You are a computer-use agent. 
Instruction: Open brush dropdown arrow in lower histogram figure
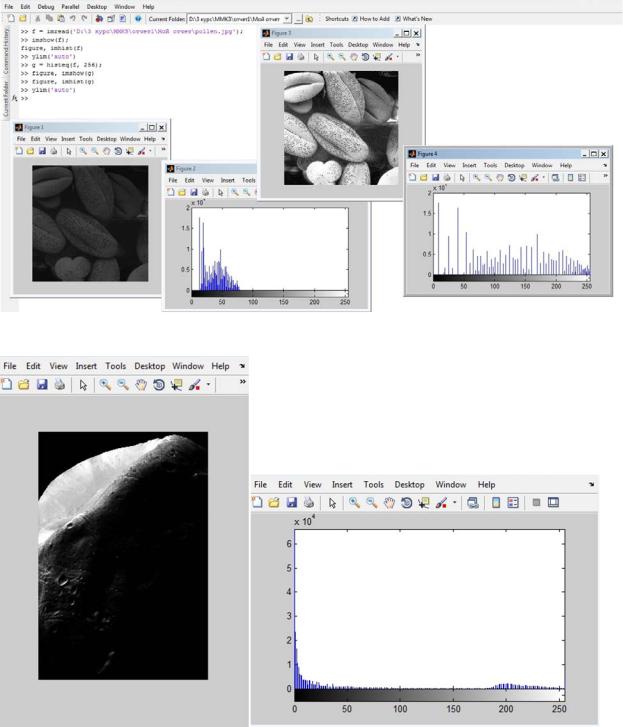(454, 503)
